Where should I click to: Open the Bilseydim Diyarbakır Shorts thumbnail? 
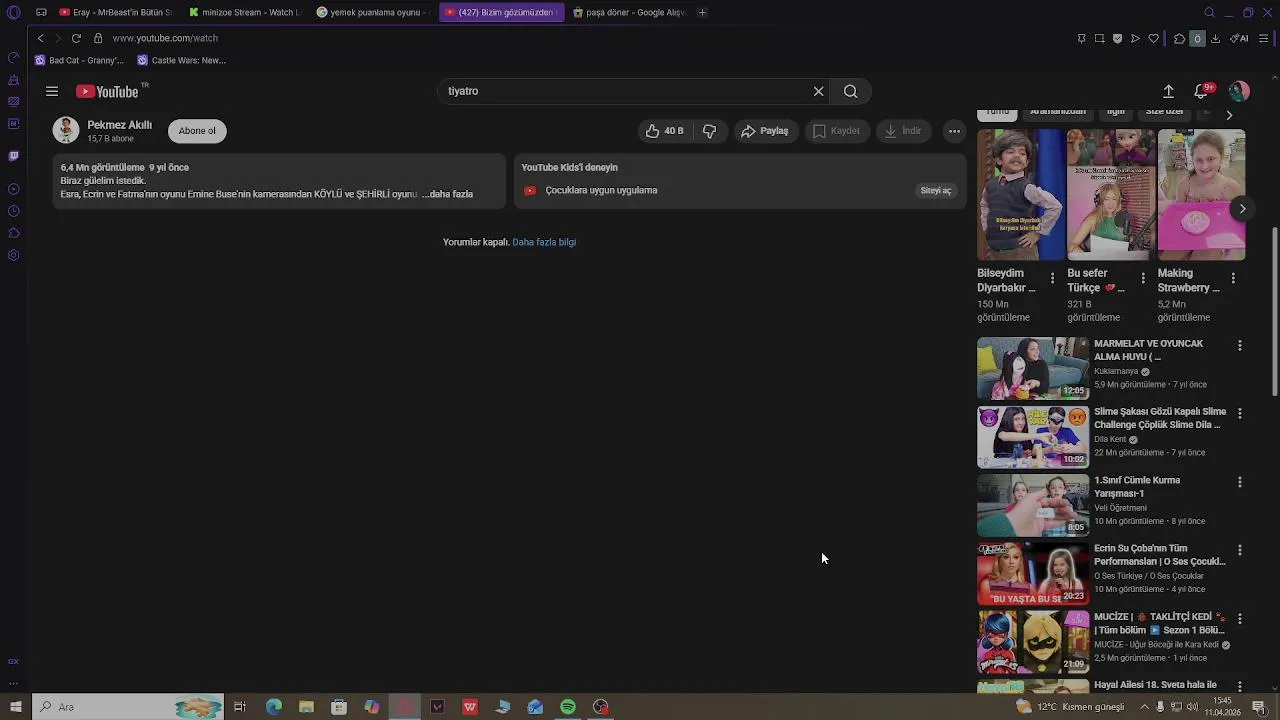point(1021,195)
